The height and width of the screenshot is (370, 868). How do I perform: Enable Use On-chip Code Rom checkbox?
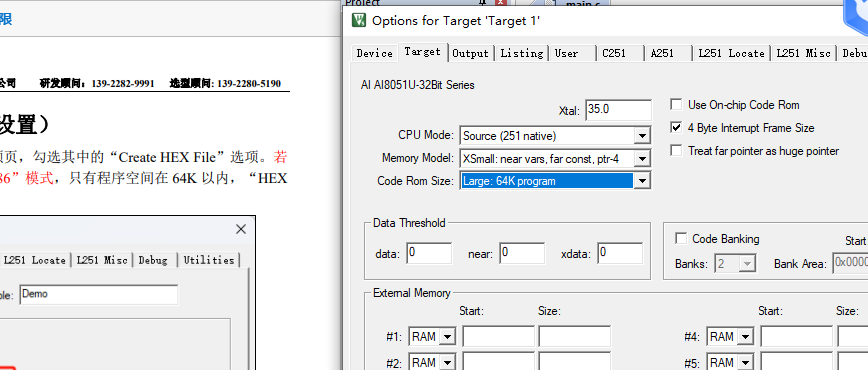point(676,105)
